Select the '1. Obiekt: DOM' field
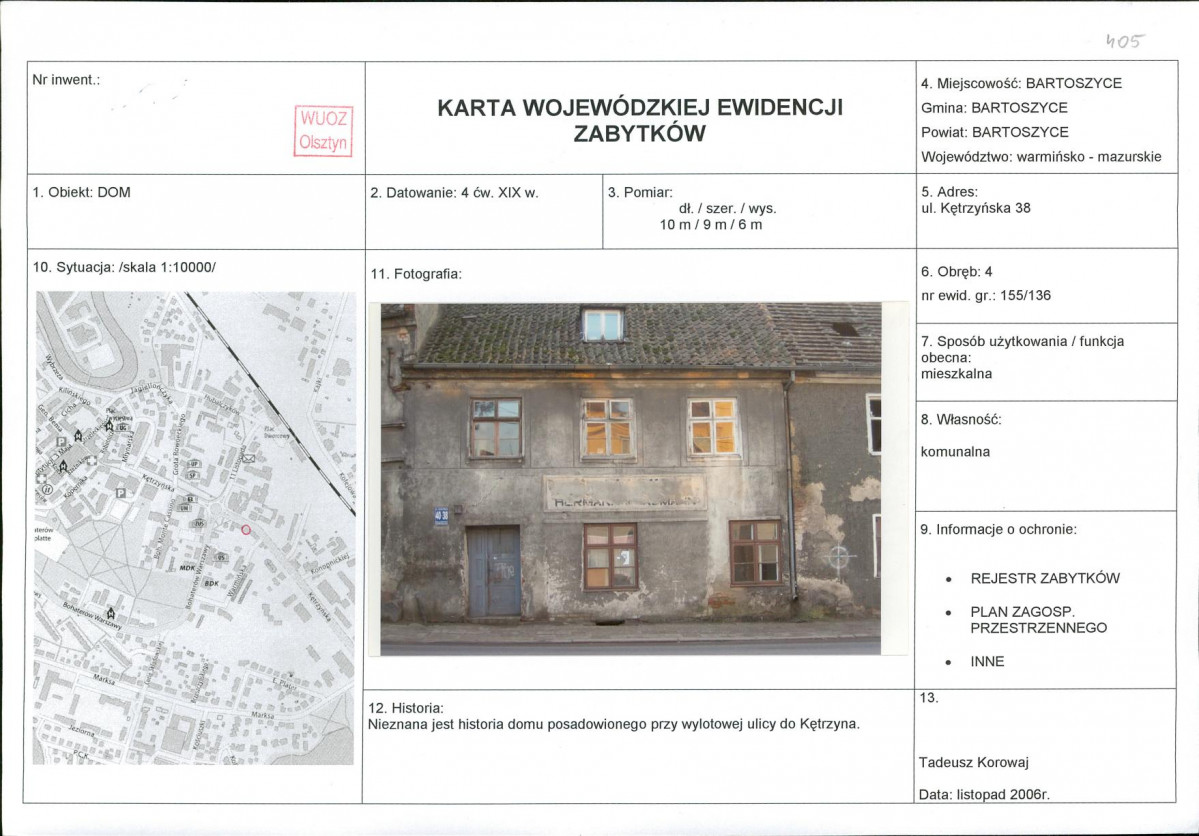This screenshot has width=1199, height=836. pos(81,192)
